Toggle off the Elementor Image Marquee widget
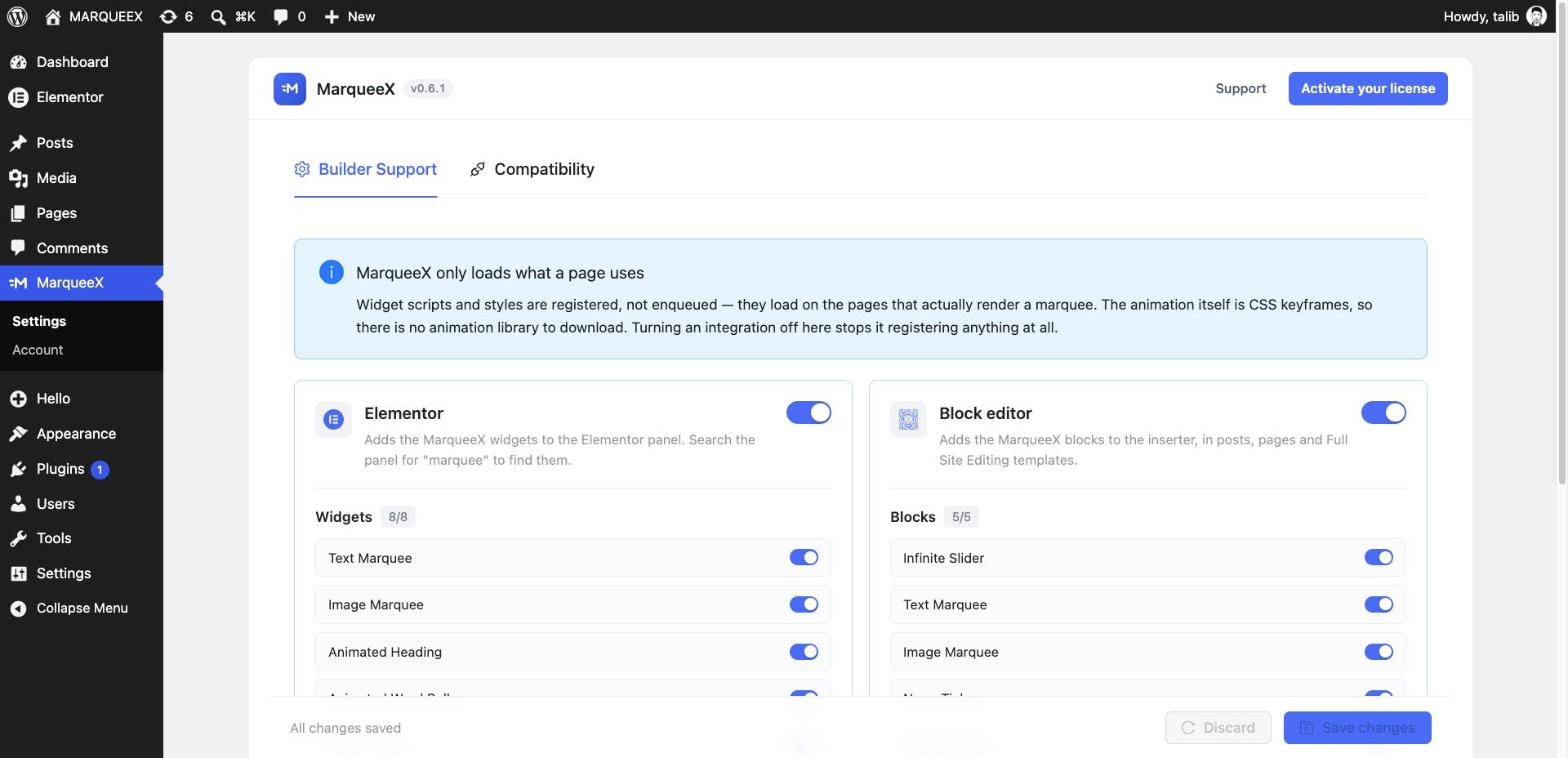The image size is (1568, 758). [804, 604]
